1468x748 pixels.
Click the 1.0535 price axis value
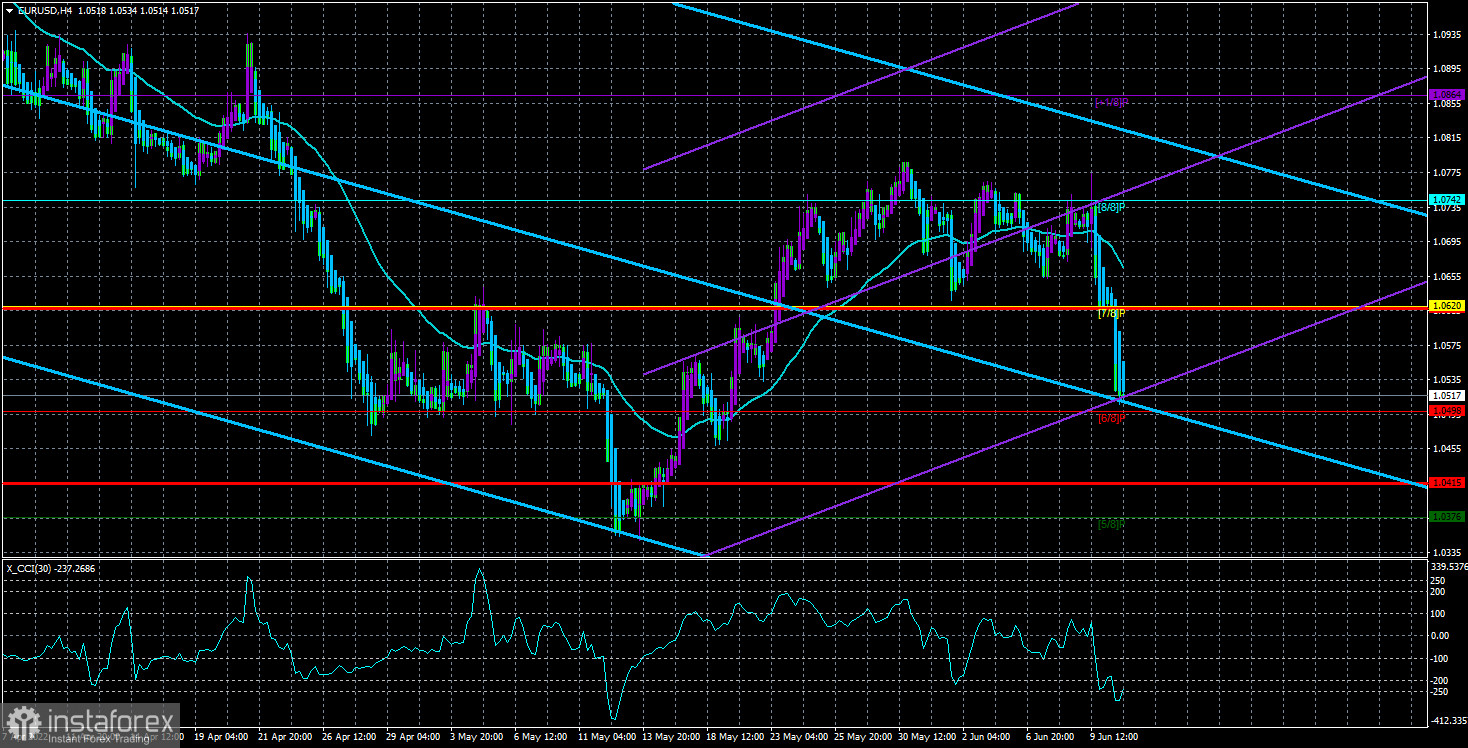1447,380
